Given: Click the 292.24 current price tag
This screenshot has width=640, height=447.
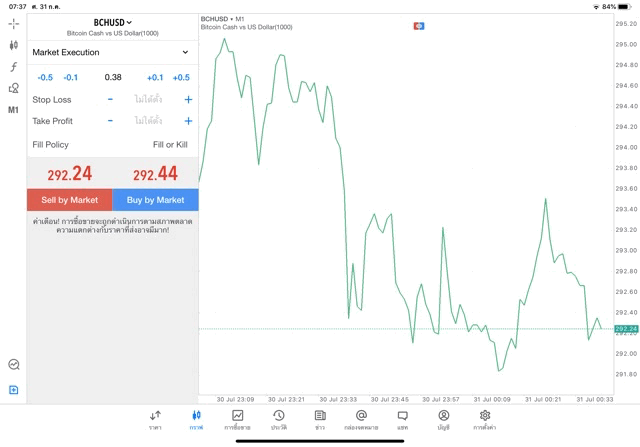Looking at the screenshot, I should (626, 329).
